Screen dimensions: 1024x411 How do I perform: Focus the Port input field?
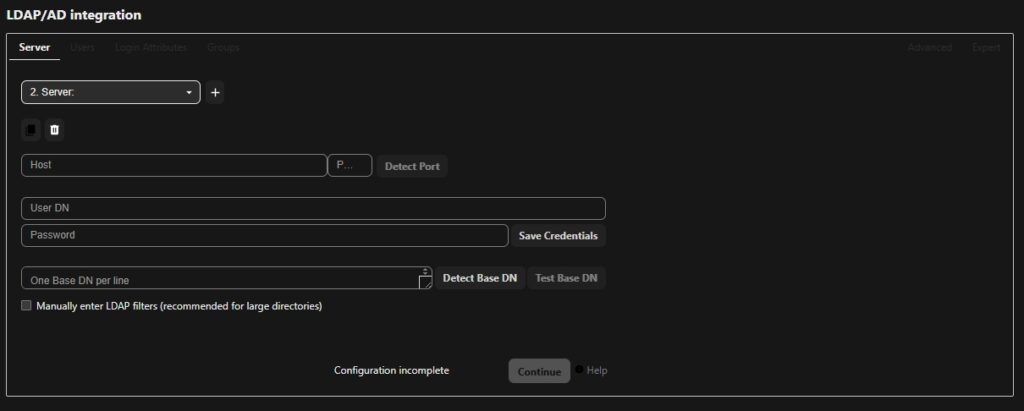tap(349, 165)
